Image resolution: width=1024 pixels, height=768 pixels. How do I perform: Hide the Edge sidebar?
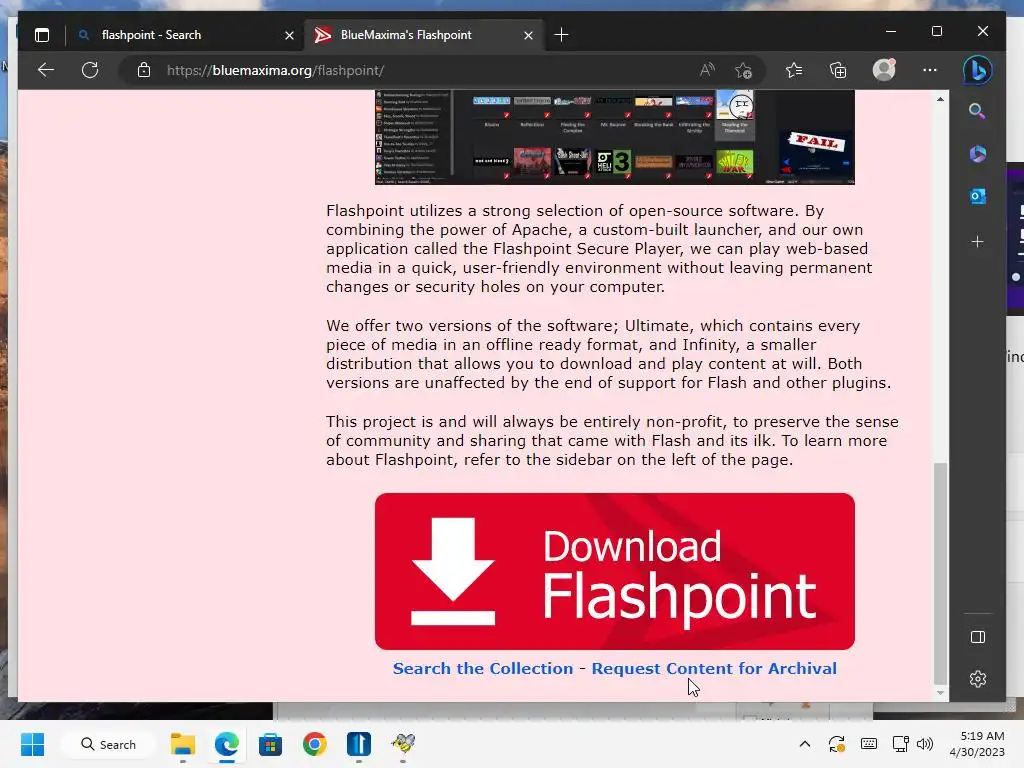pos(978,637)
